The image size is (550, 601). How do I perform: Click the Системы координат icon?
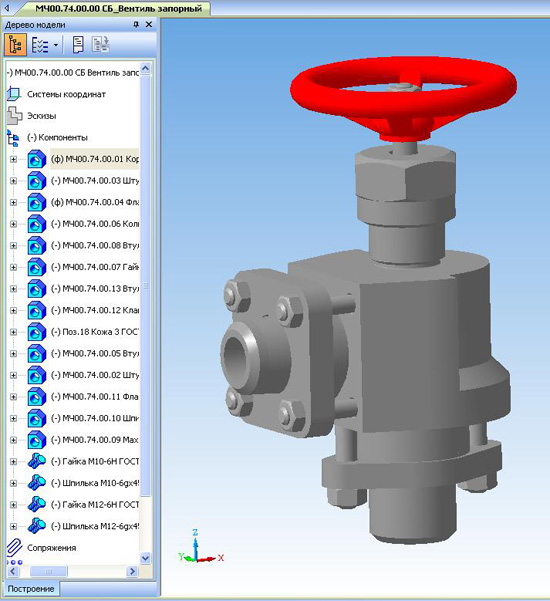pyautogui.click(x=14, y=94)
